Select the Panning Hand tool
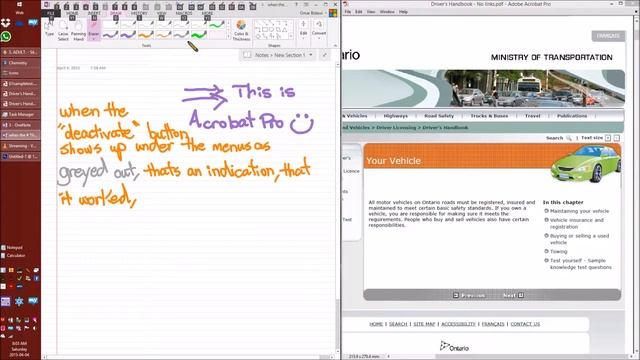Image resolution: width=640 pixels, height=360 pixels. pyautogui.click(x=78, y=30)
